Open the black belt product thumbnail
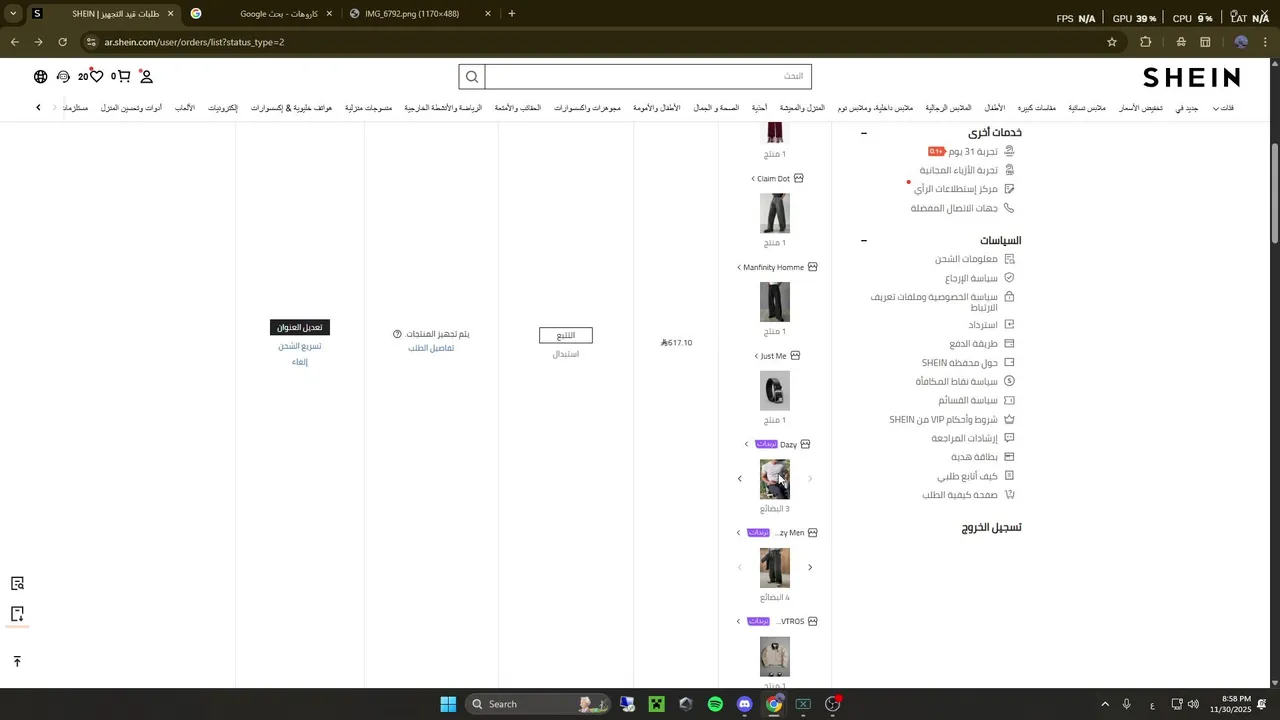The height and width of the screenshot is (720, 1280). click(x=775, y=391)
